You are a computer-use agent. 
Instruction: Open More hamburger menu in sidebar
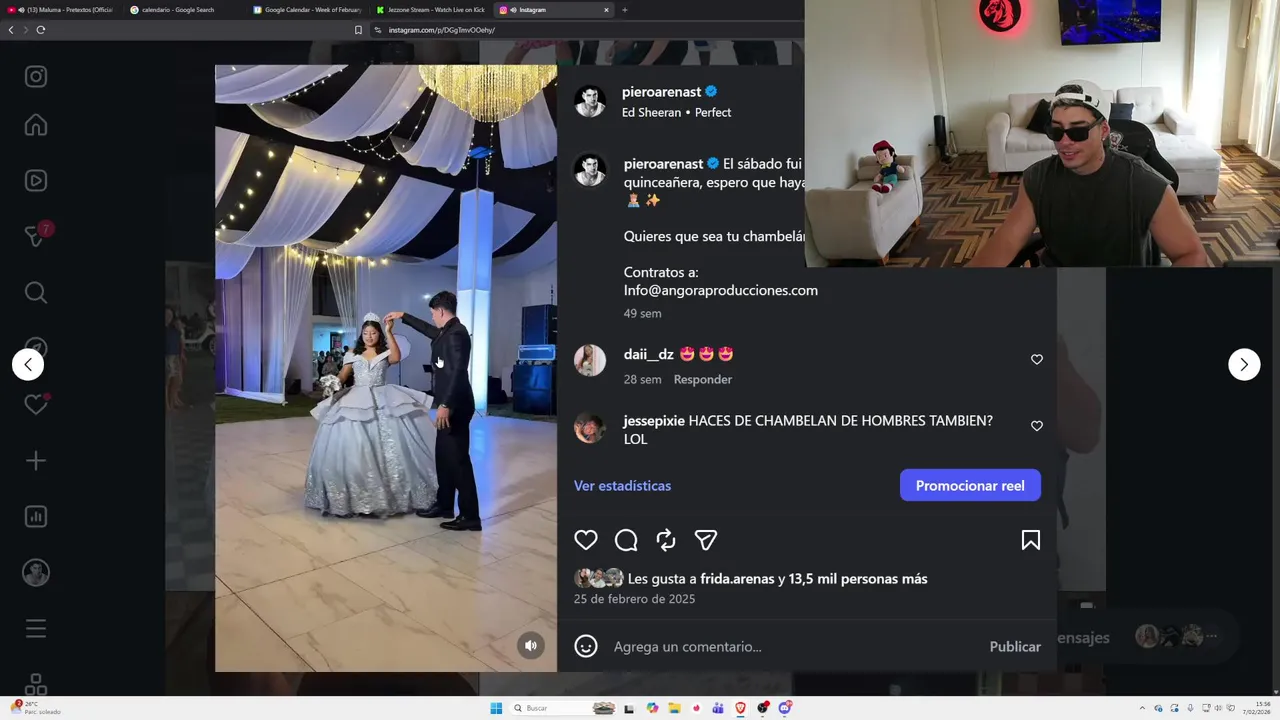pos(36,629)
